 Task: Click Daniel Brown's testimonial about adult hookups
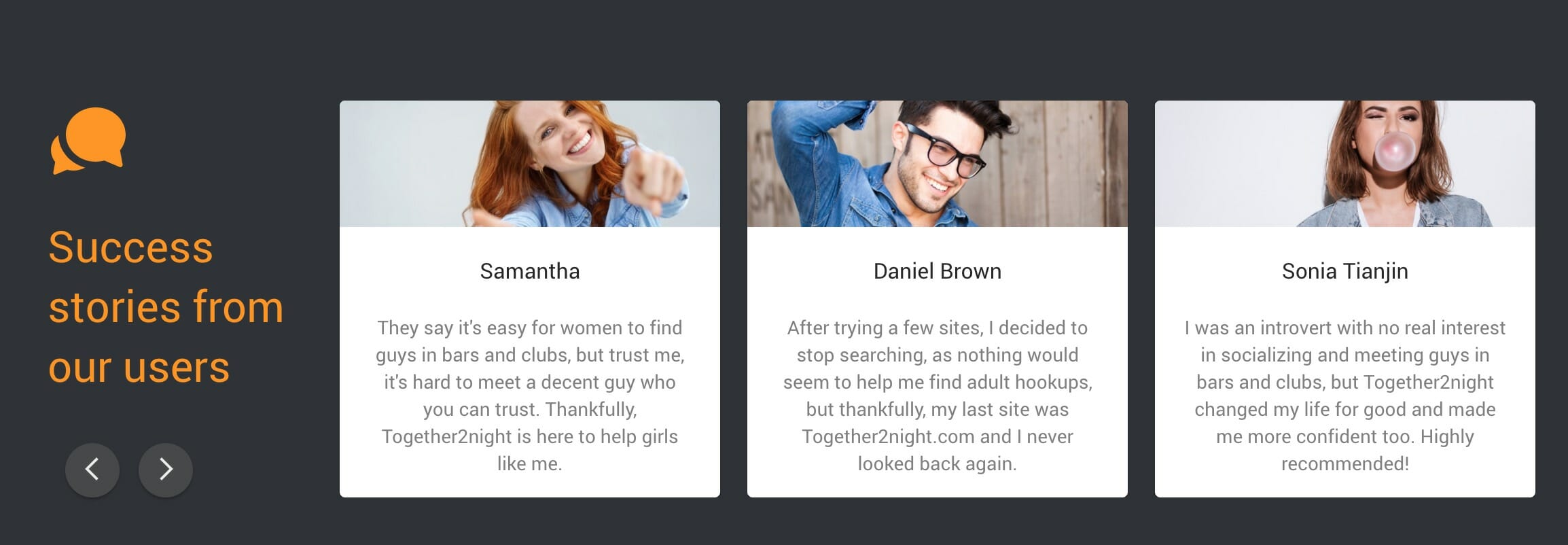coord(938,395)
